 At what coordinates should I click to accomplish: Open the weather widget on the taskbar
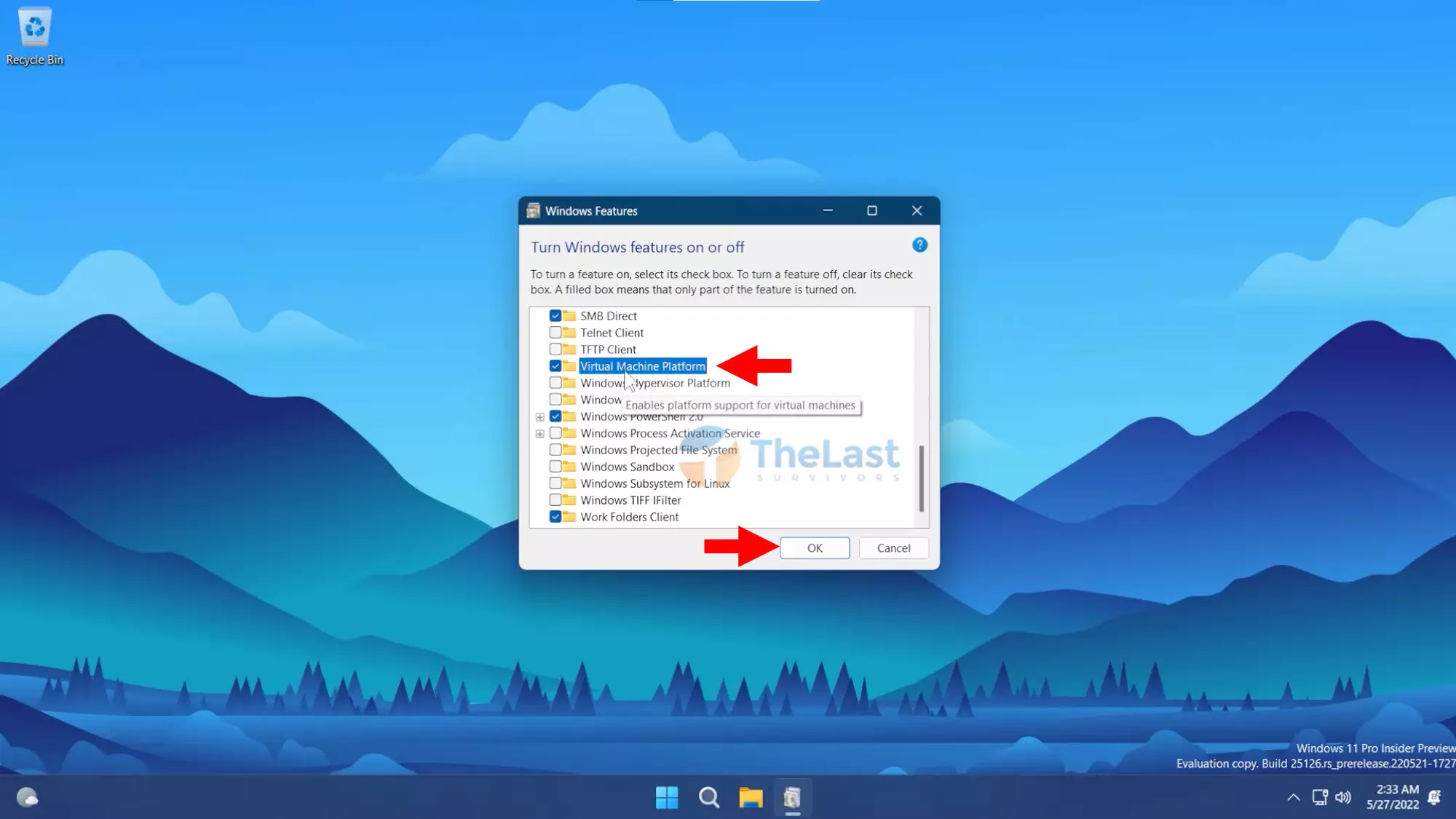pyautogui.click(x=28, y=798)
